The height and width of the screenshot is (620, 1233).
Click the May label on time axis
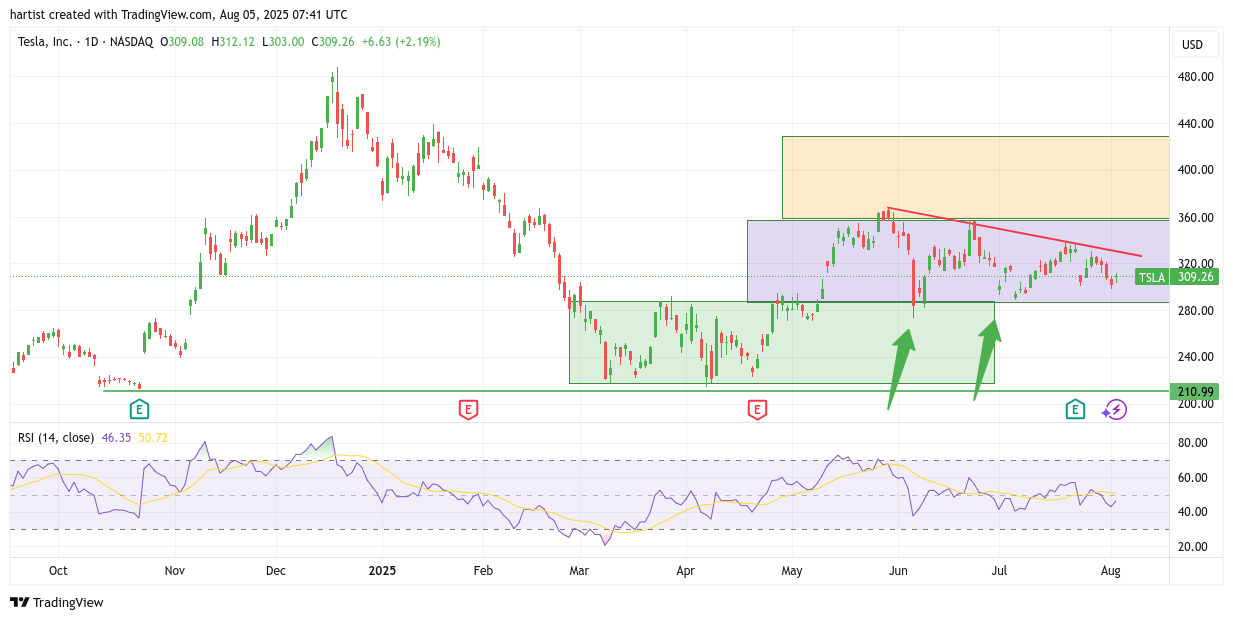792,571
